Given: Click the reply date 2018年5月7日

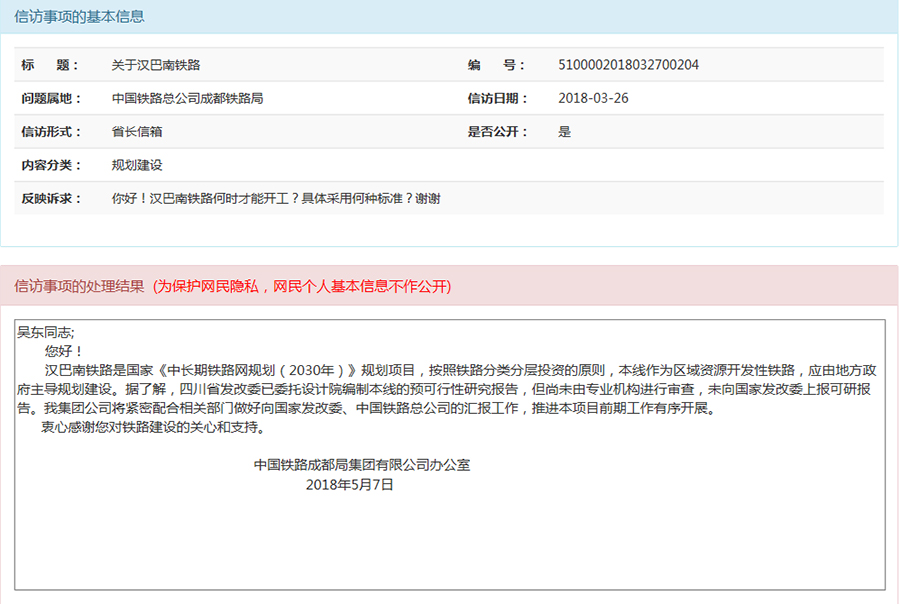Looking at the screenshot, I should pos(349,484).
